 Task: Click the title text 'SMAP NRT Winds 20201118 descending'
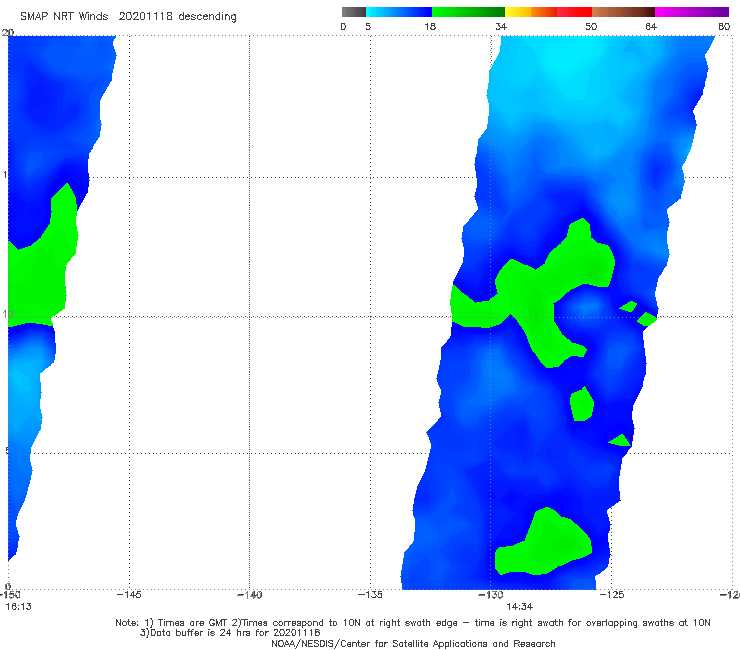(128, 17)
